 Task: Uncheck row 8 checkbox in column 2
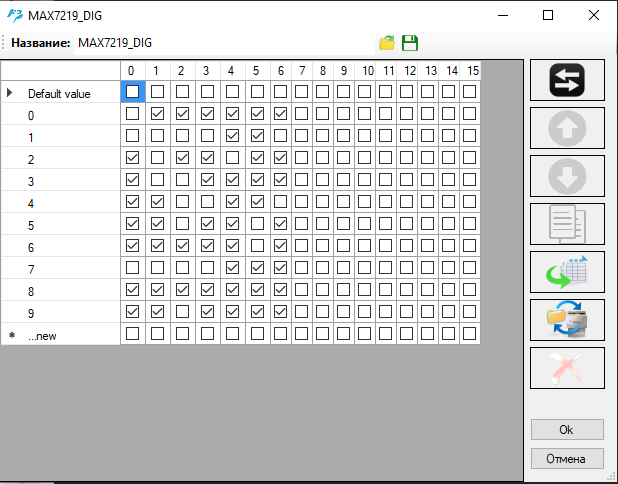(182, 290)
